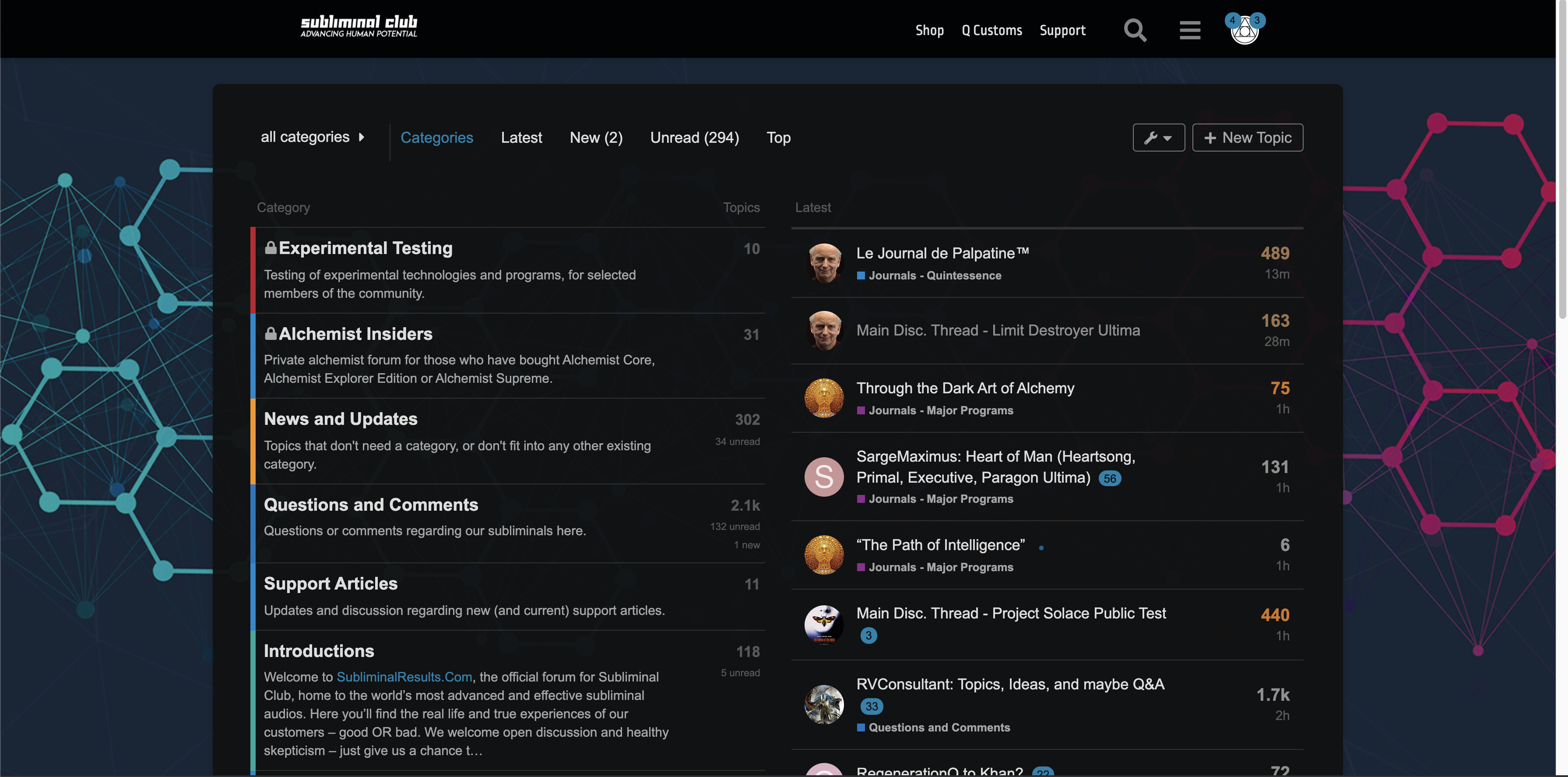Click the golden avatar beside The Path of Intelligence
The height and width of the screenshot is (777, 1568).
click(824, 555)
